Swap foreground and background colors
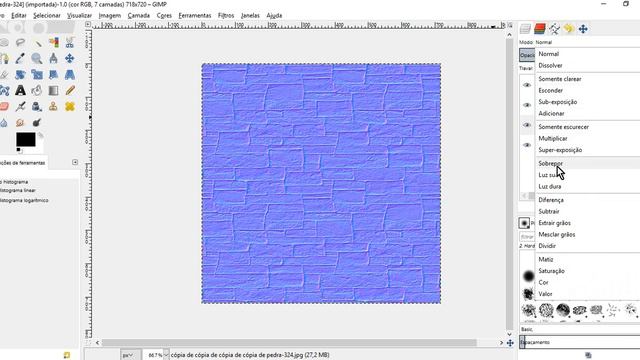Viewport: 640px width, 360px height. [40, 135]
